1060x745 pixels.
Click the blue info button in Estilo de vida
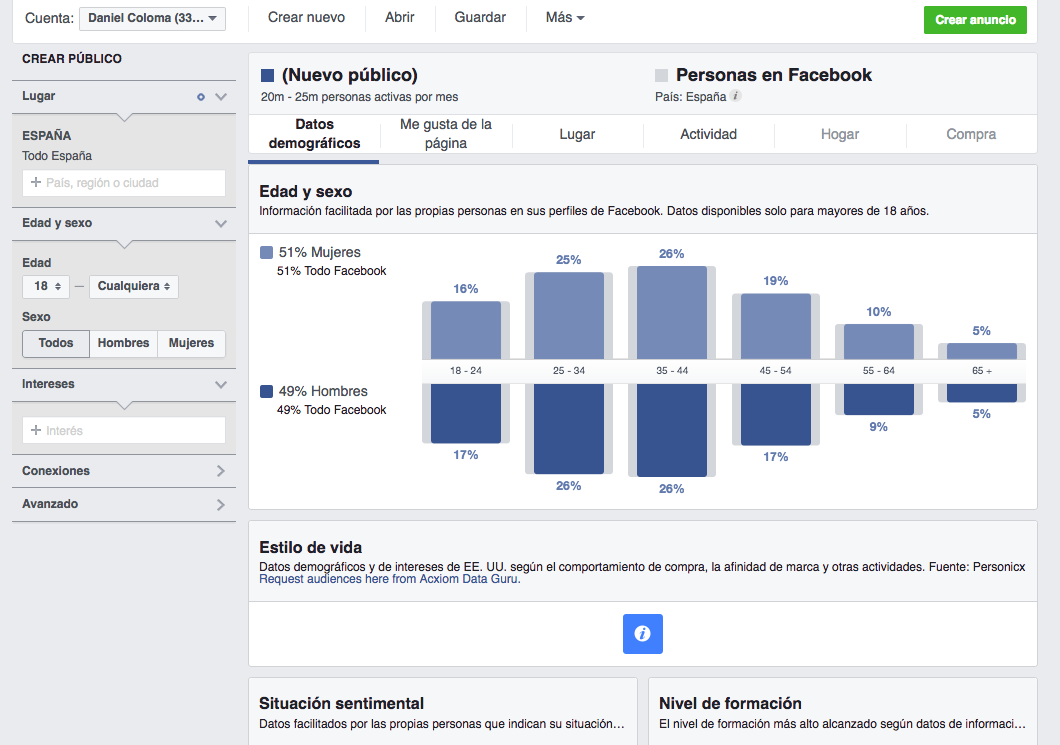(642, 633)
